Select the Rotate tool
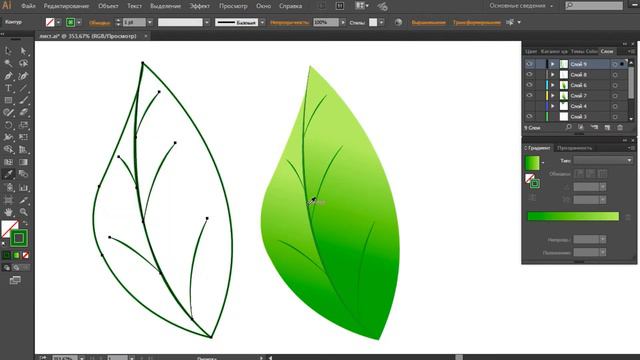Viewport: 640px width, 360px height. [8, 125]
